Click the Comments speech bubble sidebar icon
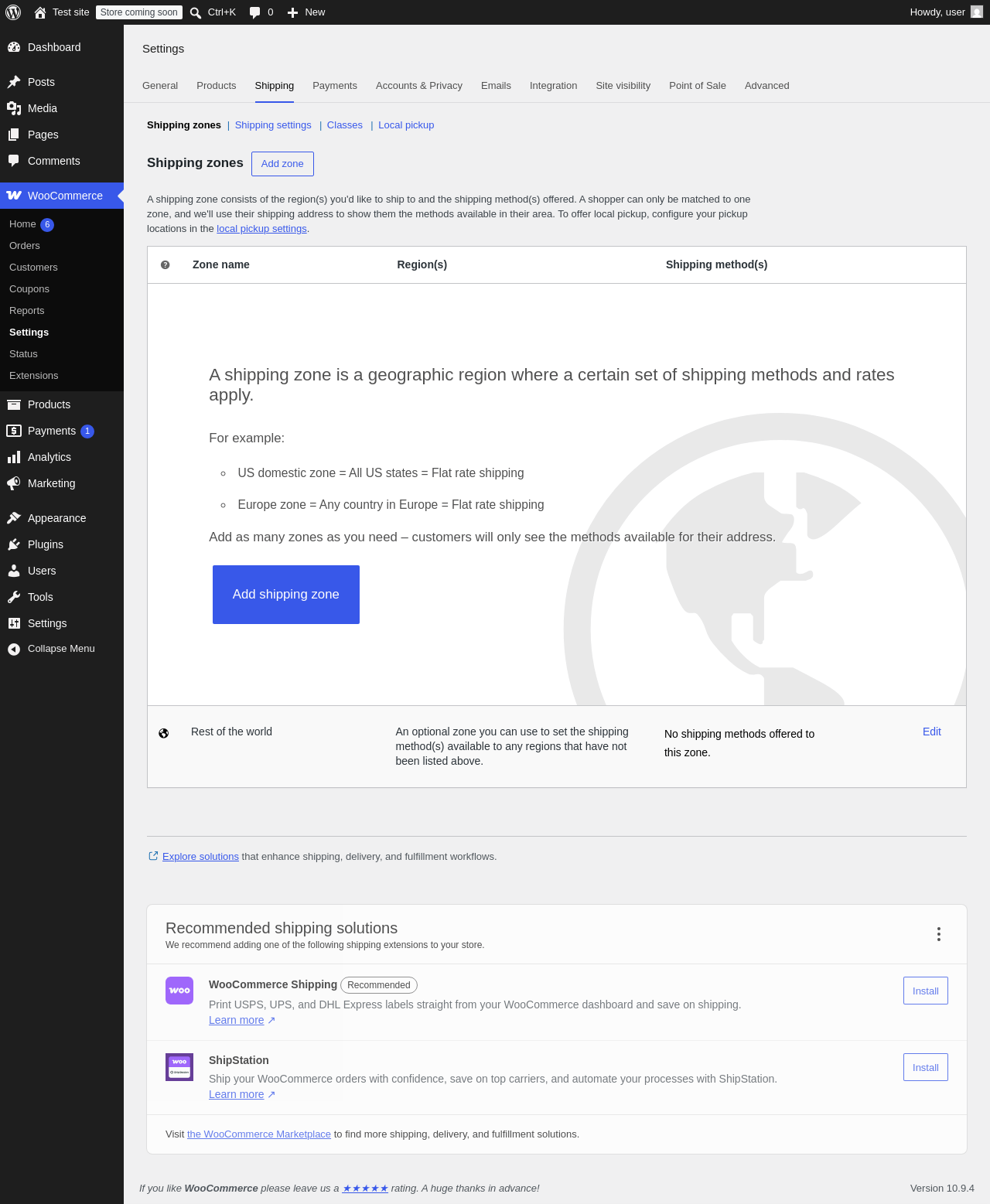 tap(14, 161)
